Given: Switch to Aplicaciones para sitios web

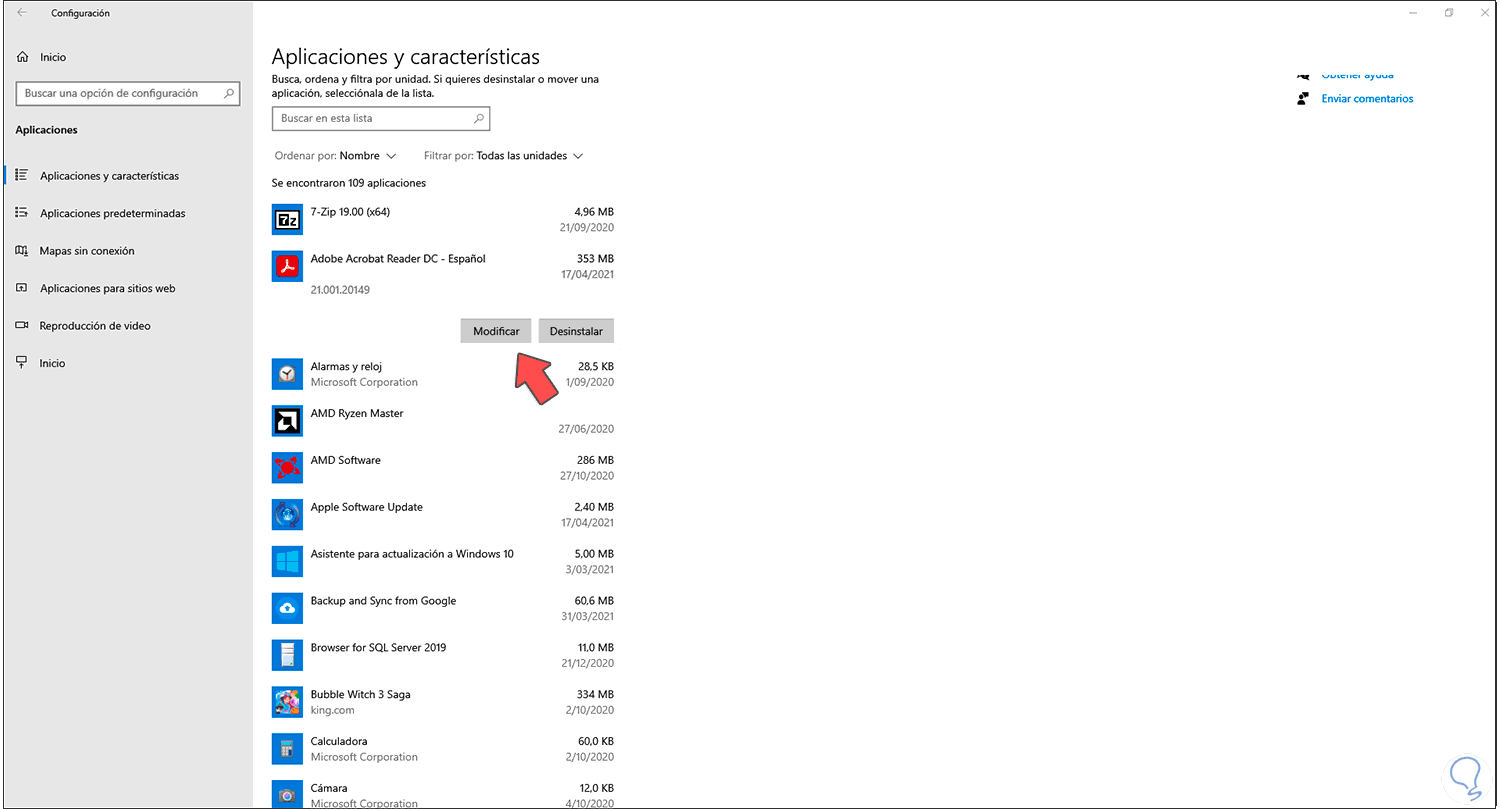Looking at the screenshot, I should coord(108,288).
